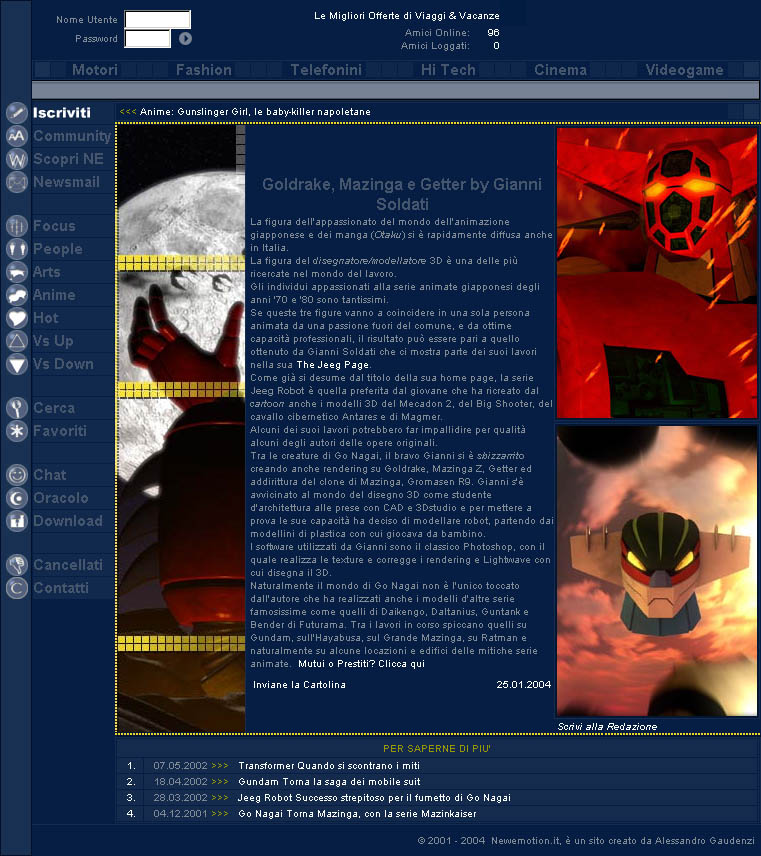This screenshot has width=761, height=856.
Task: Click the Amici Online count
Action: point(494,33)
